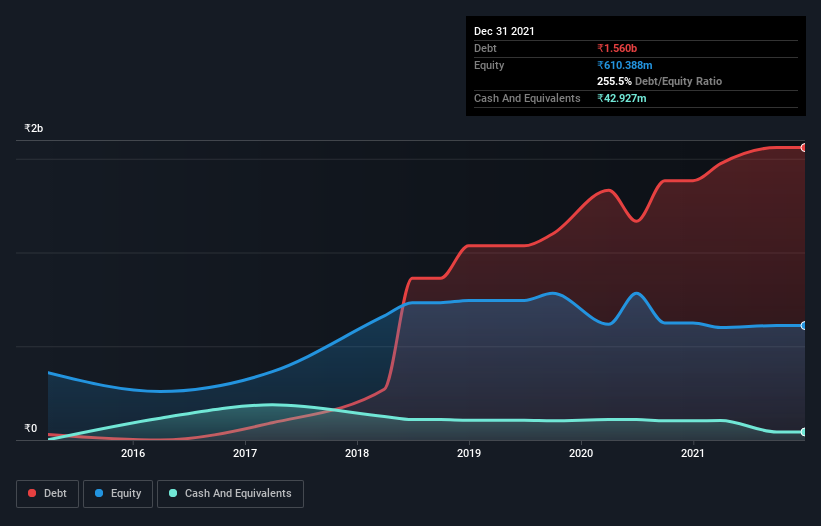Click Cash And Equivalents label in tooltip
This screenshot has height=526, width=821.
[x=527, y=98]
